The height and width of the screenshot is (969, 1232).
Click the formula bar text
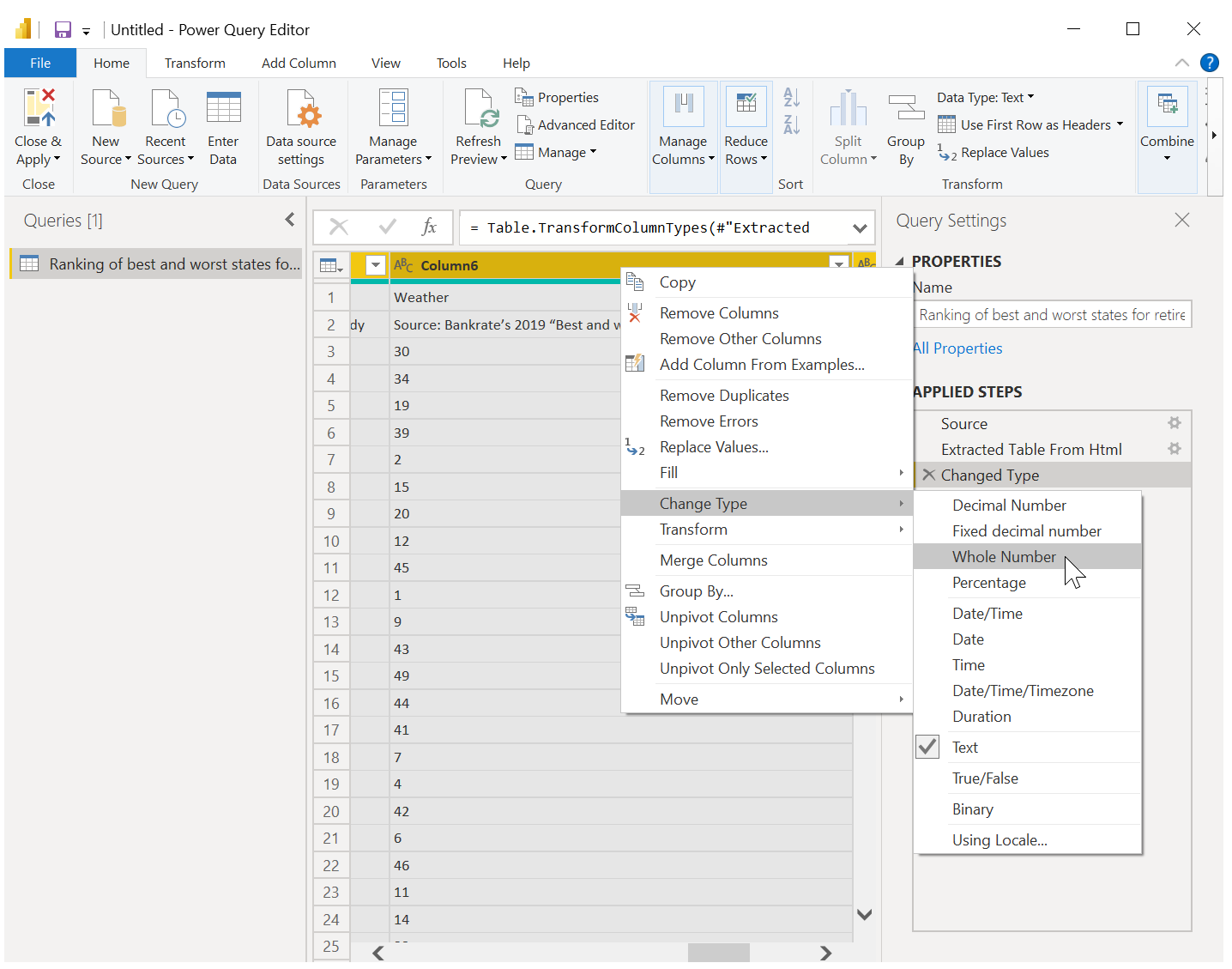coord(648,227)
